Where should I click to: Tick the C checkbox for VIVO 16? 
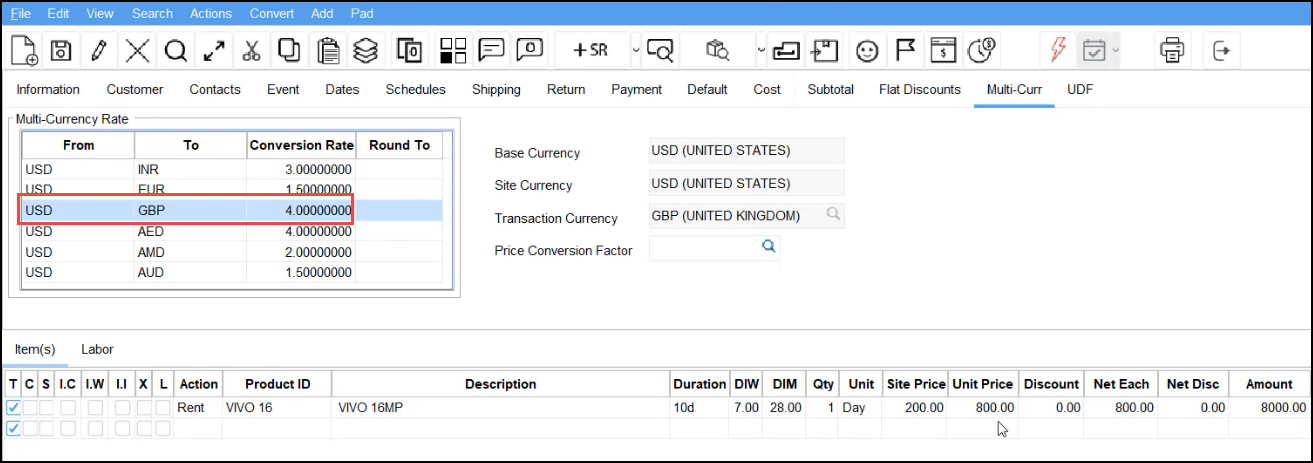(29, 408)
